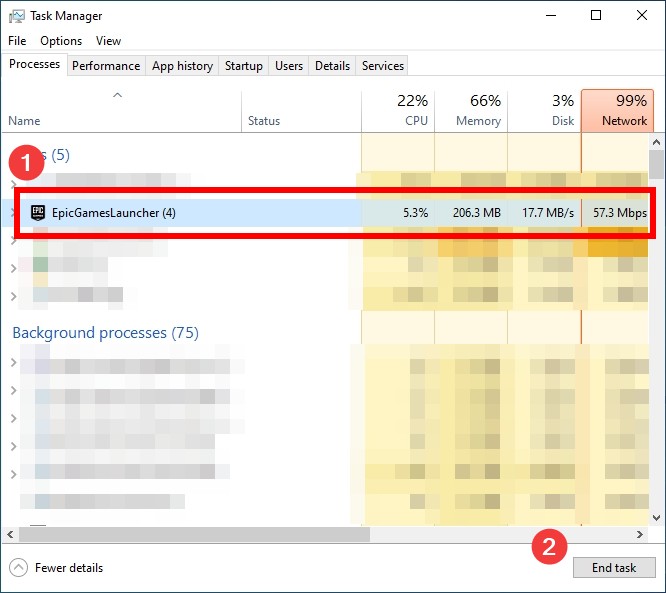The width and height of the screenshot is (666, 593).
Task: Open the Users tab
Action: [x=289, y=66]
